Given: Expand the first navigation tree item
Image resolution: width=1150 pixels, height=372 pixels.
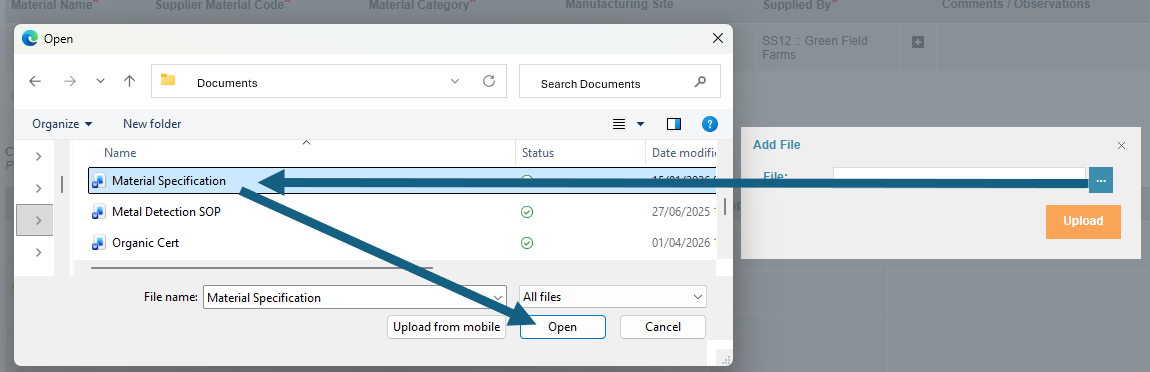Looking at the screenshot, I should pos(38,156).
